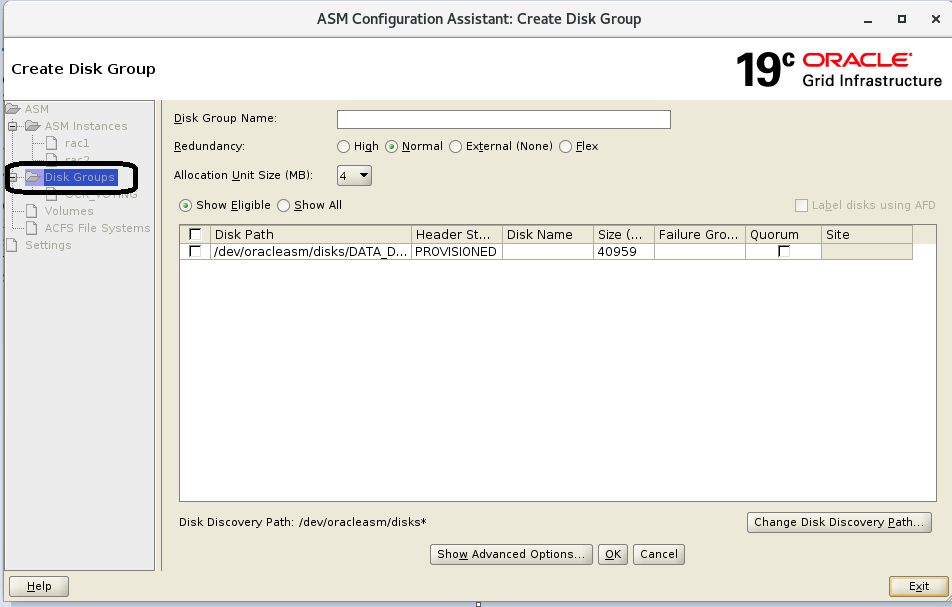Click Show Advanced Options
Screen dimensions: 952x607
(511, 554)
